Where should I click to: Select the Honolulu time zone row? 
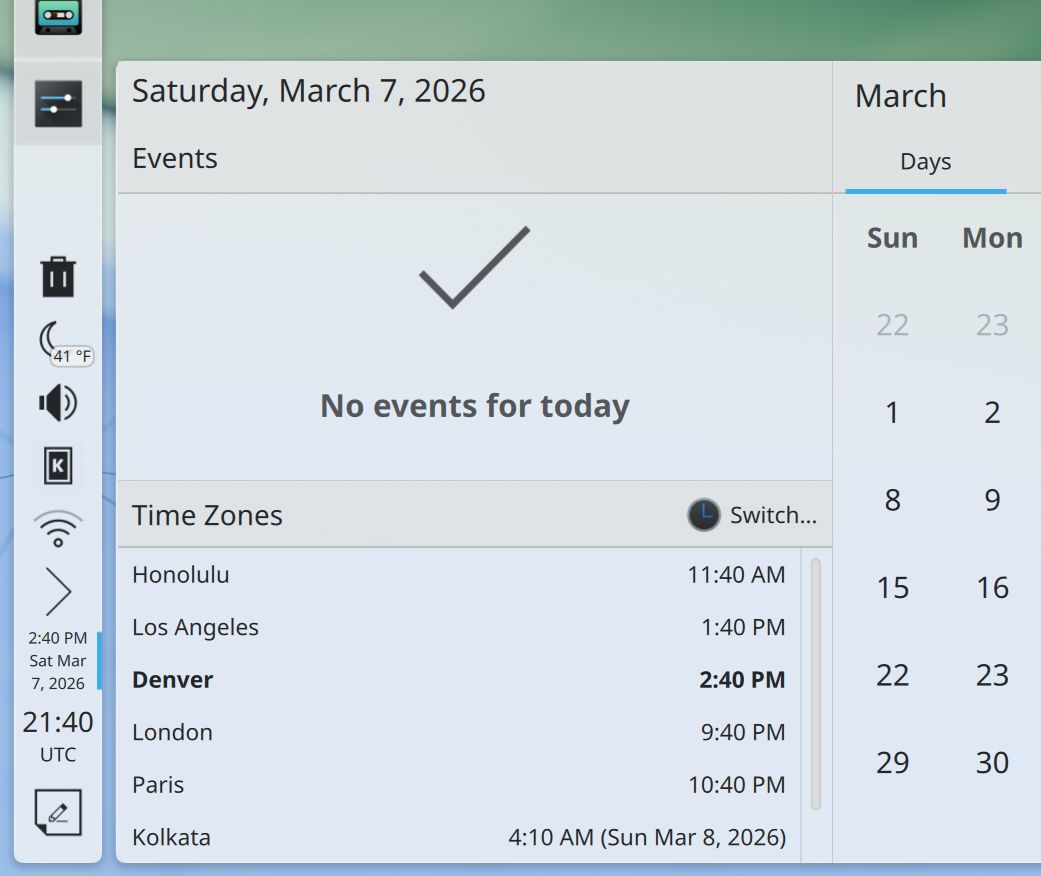pyautogui.click(x=458, y=575)
